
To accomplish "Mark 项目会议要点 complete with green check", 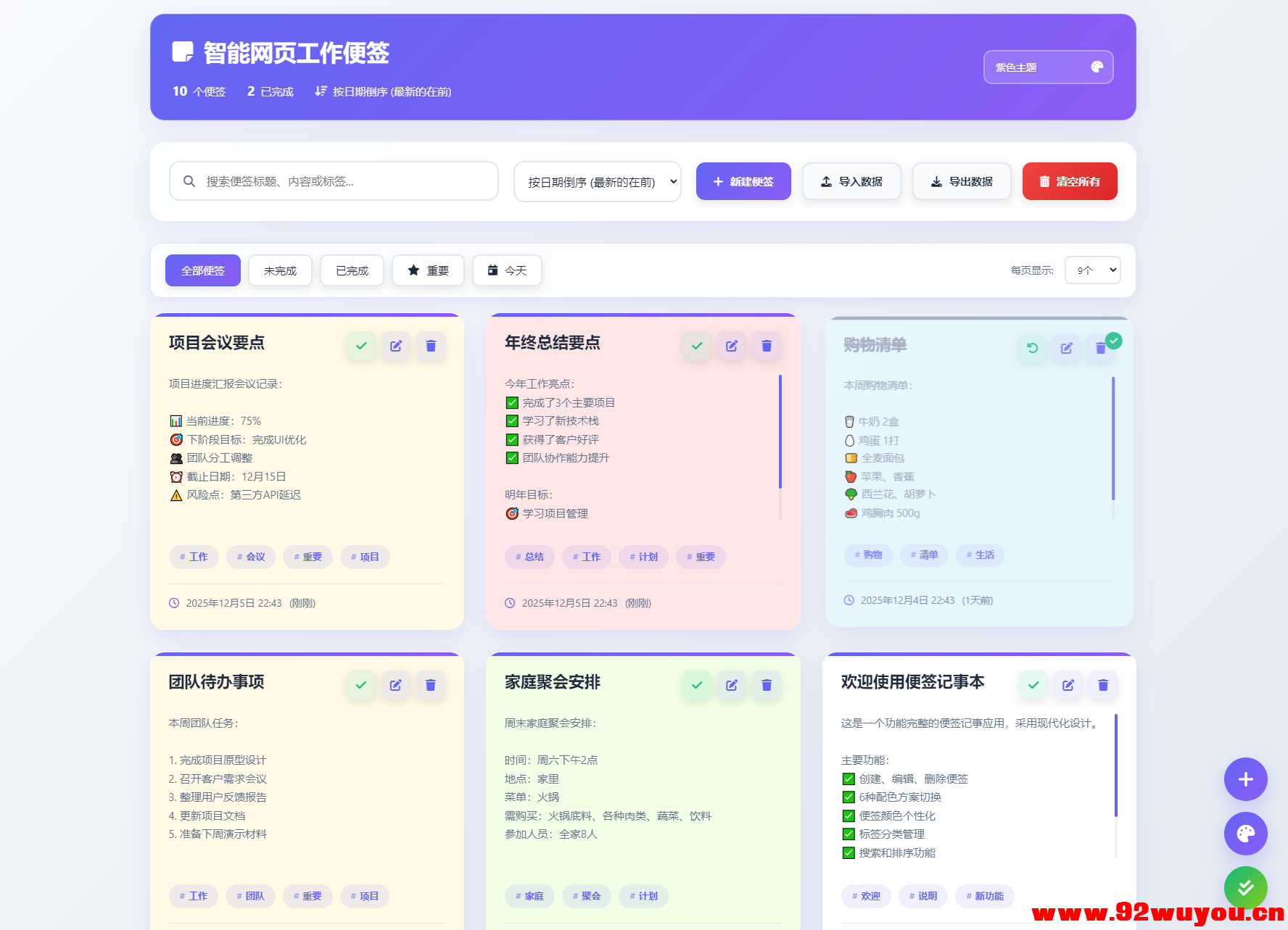I will coord(360,346).
